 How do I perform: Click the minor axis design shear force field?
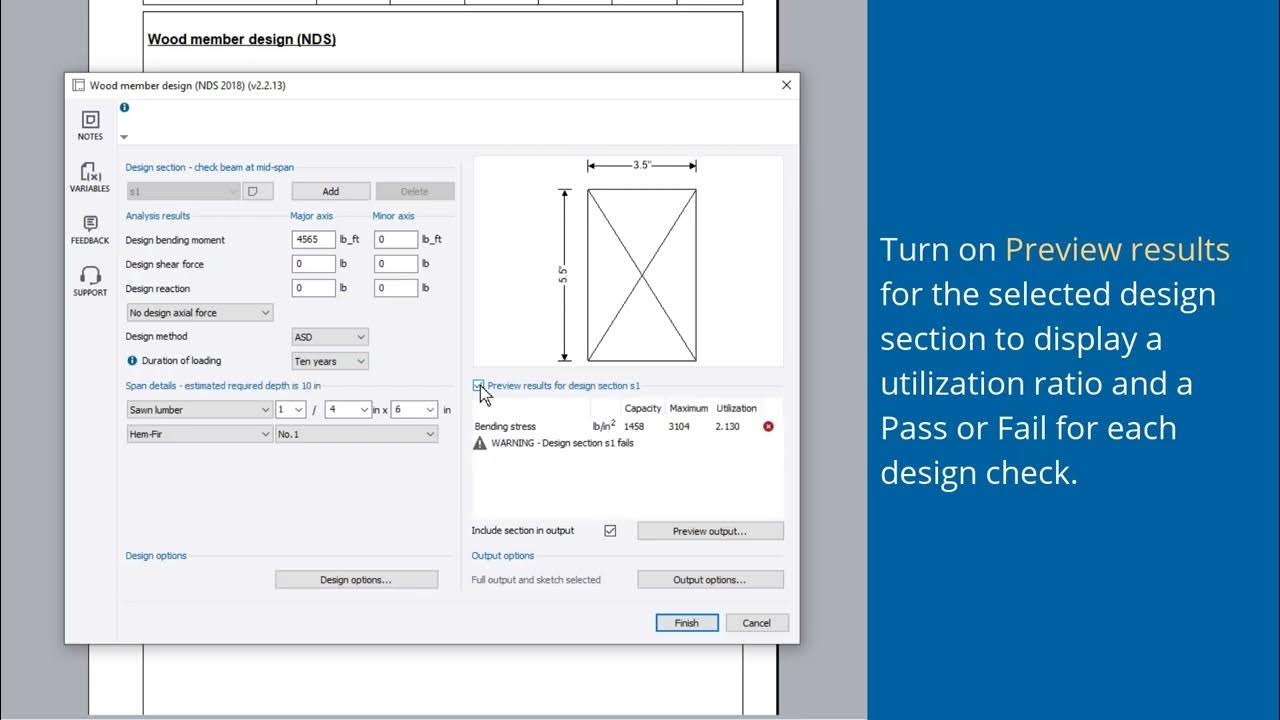click(396, 264)
